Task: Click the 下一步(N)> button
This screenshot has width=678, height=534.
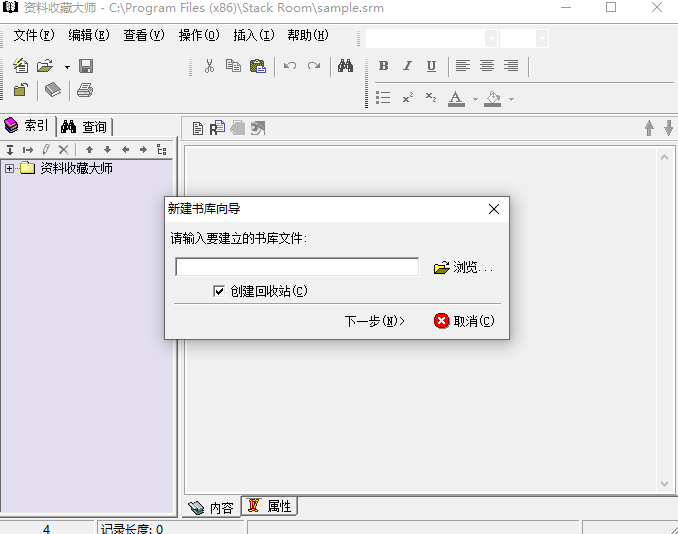Action: tap(374, 321)
